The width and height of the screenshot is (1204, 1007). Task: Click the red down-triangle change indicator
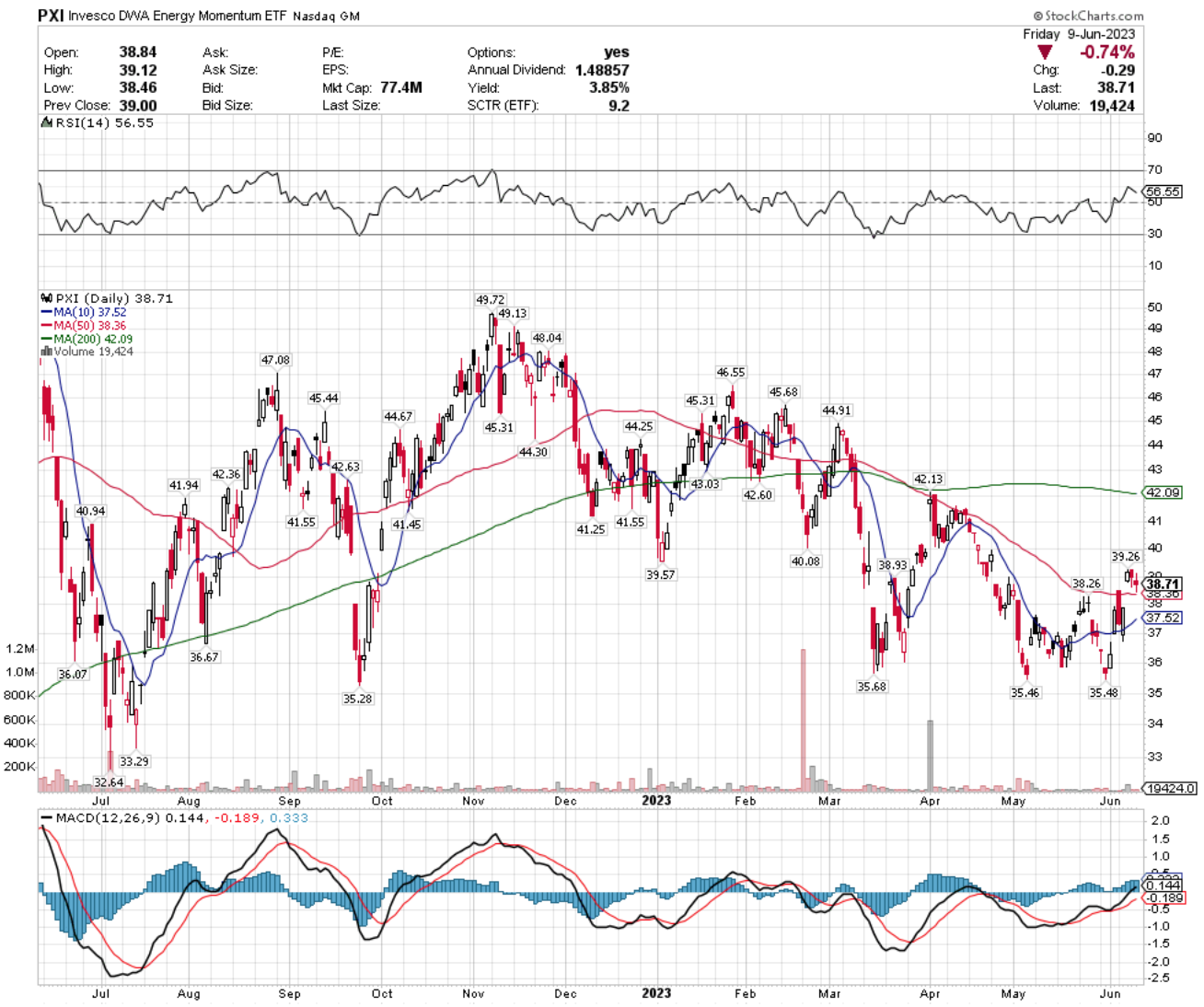(1046, 52)
